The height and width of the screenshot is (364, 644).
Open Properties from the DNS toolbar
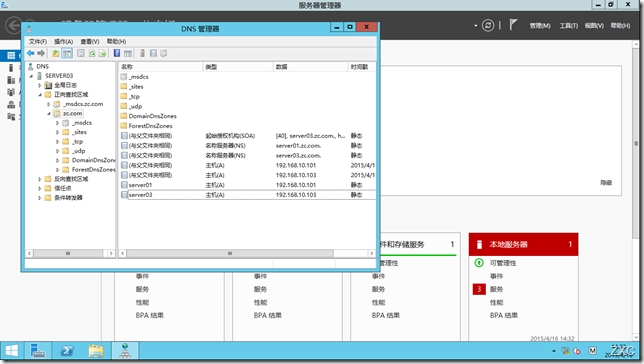click(x=81, y=53)
